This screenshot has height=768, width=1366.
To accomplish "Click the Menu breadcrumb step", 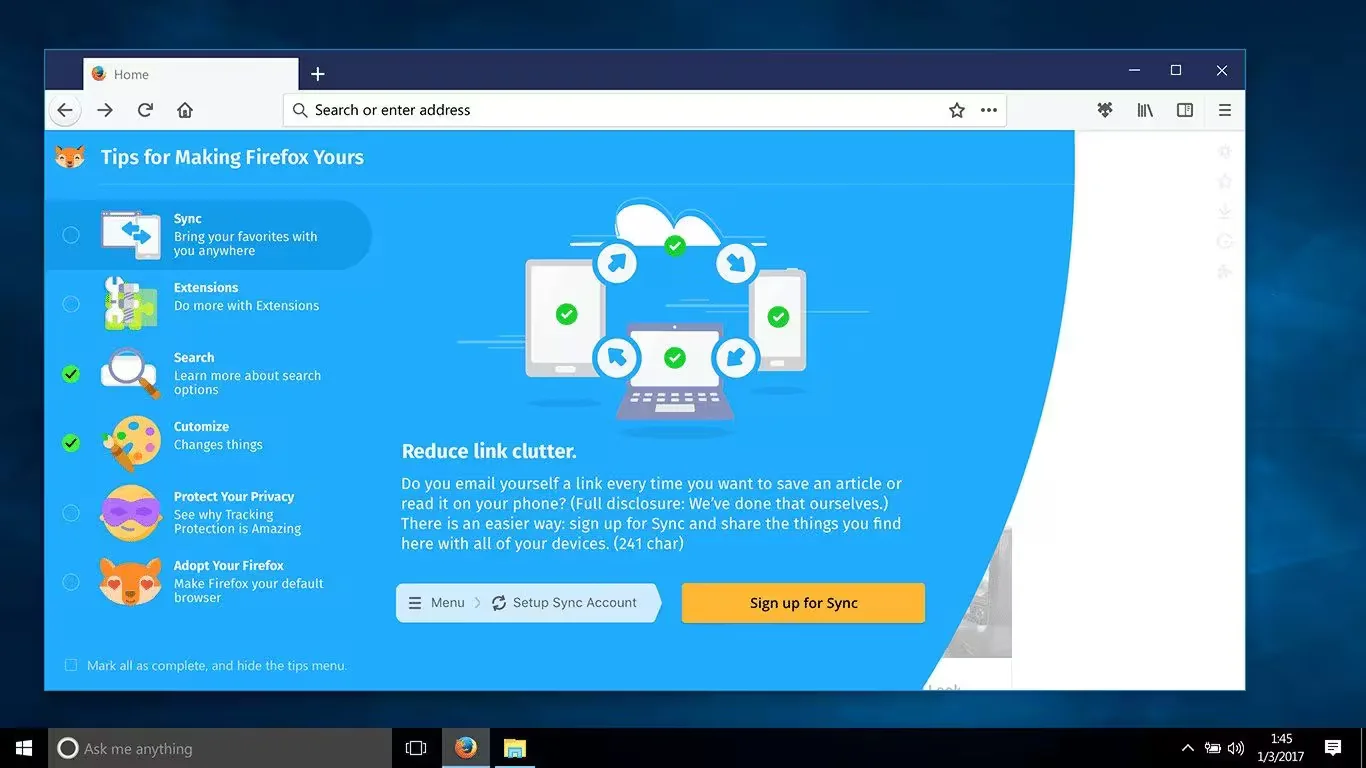I will click(437, 603).
